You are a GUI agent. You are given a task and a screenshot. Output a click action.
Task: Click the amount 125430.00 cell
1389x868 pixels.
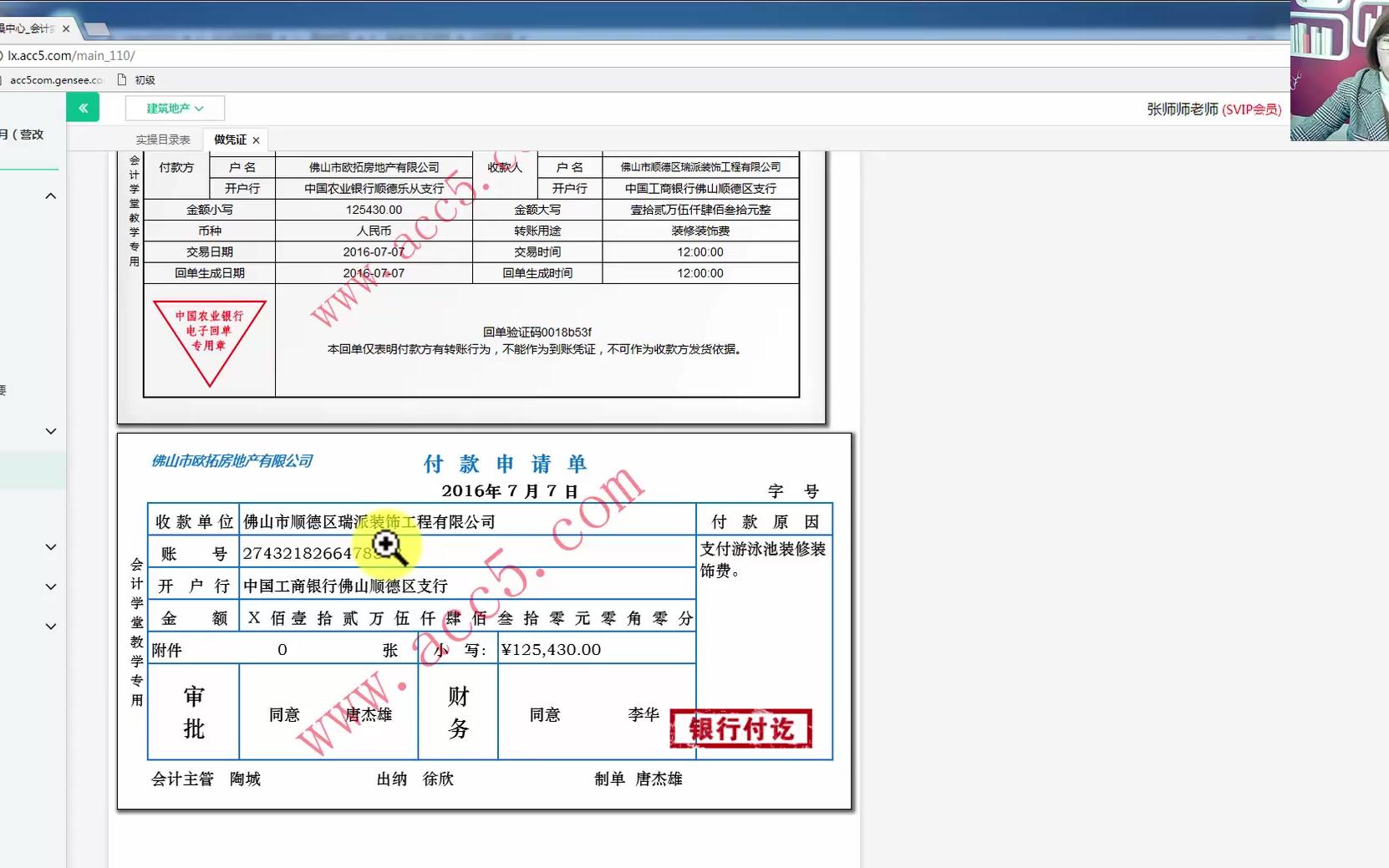tap(374, 210)
